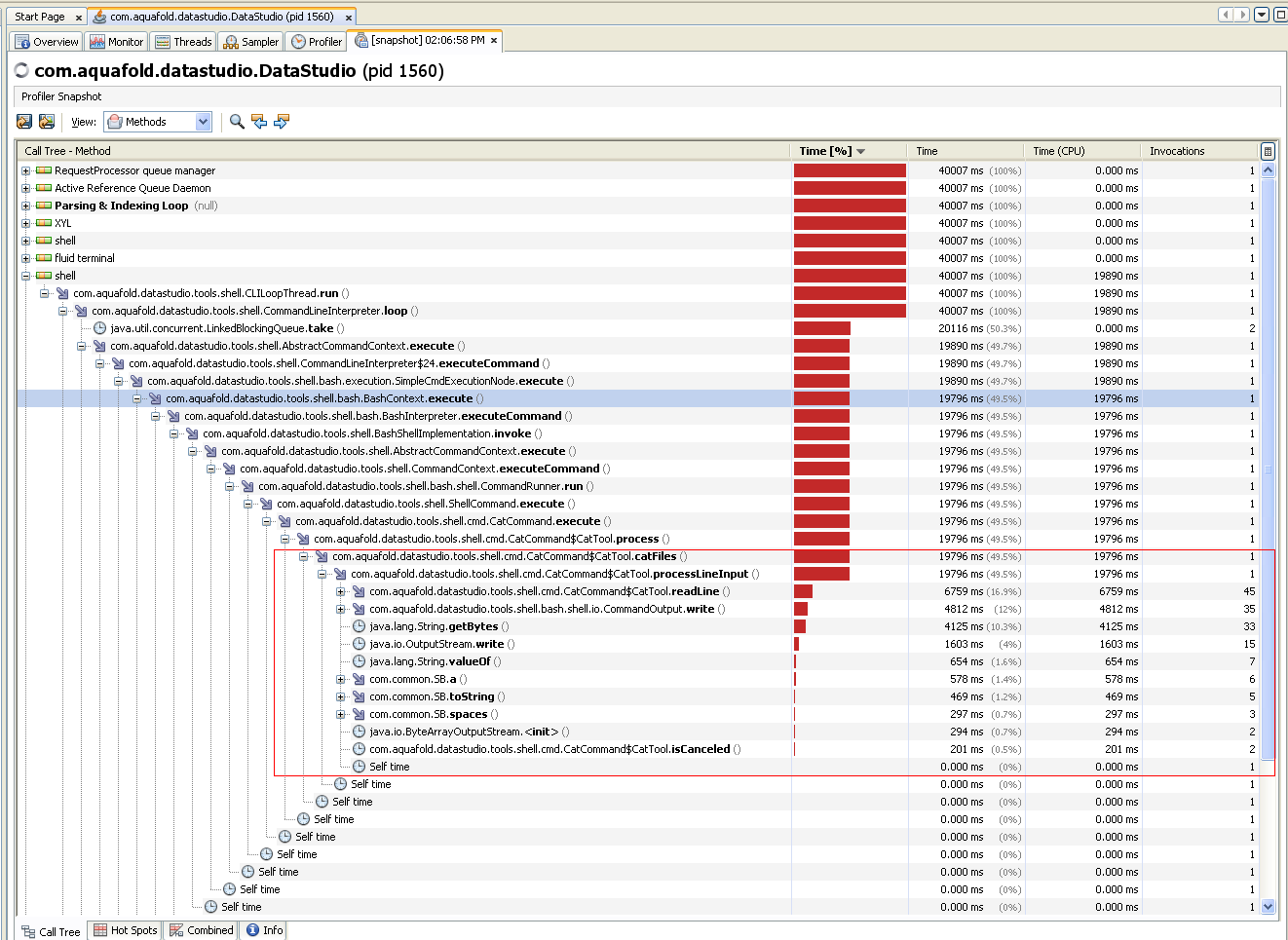Sort by the Time [%] column header
Image resolution: width=1288 pixels, height=940 pixels.
point(848,151)
